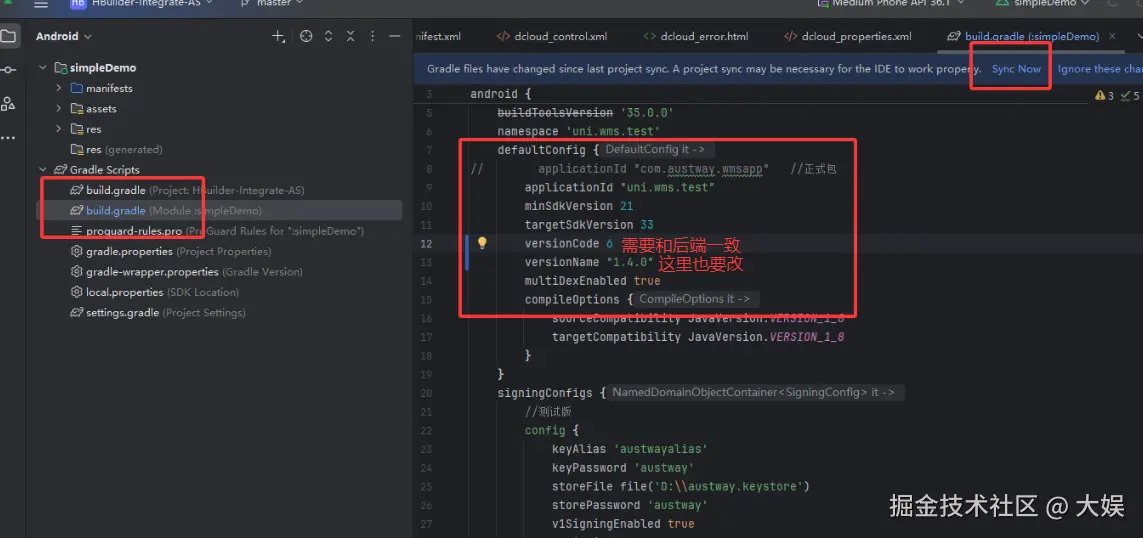This screenshot has width=1143, height=538.
Task: Click the multiDexEnabled true line
Action: (x=593, y=281)
